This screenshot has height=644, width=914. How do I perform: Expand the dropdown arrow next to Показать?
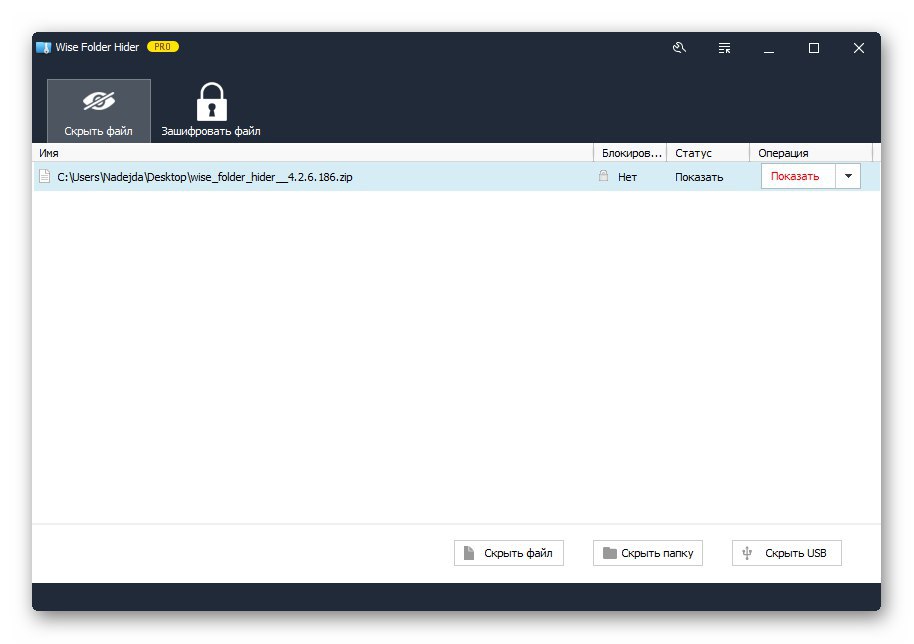848,176
